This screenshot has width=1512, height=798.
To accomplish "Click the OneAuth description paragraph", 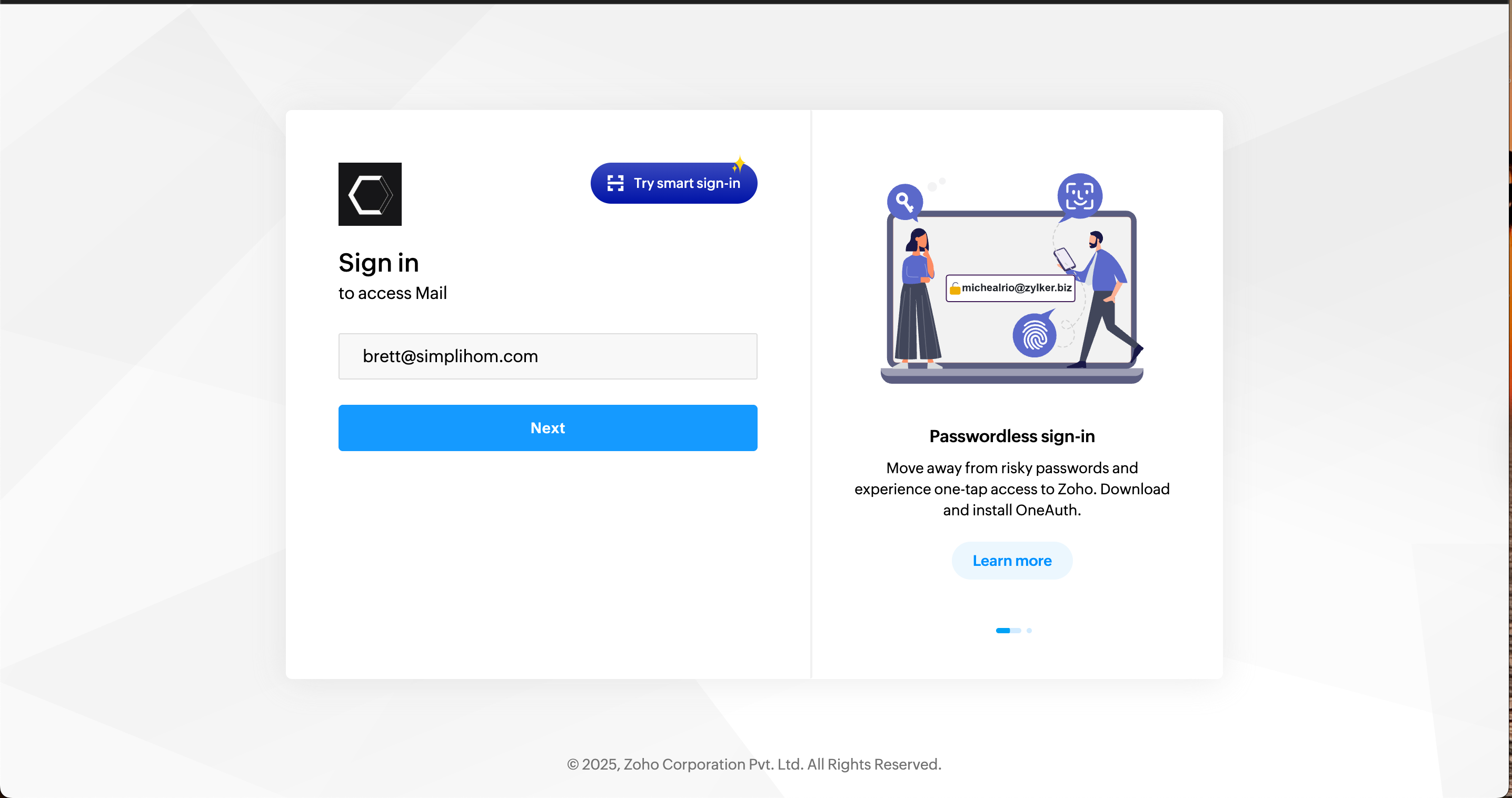I will coord(1012,489).
